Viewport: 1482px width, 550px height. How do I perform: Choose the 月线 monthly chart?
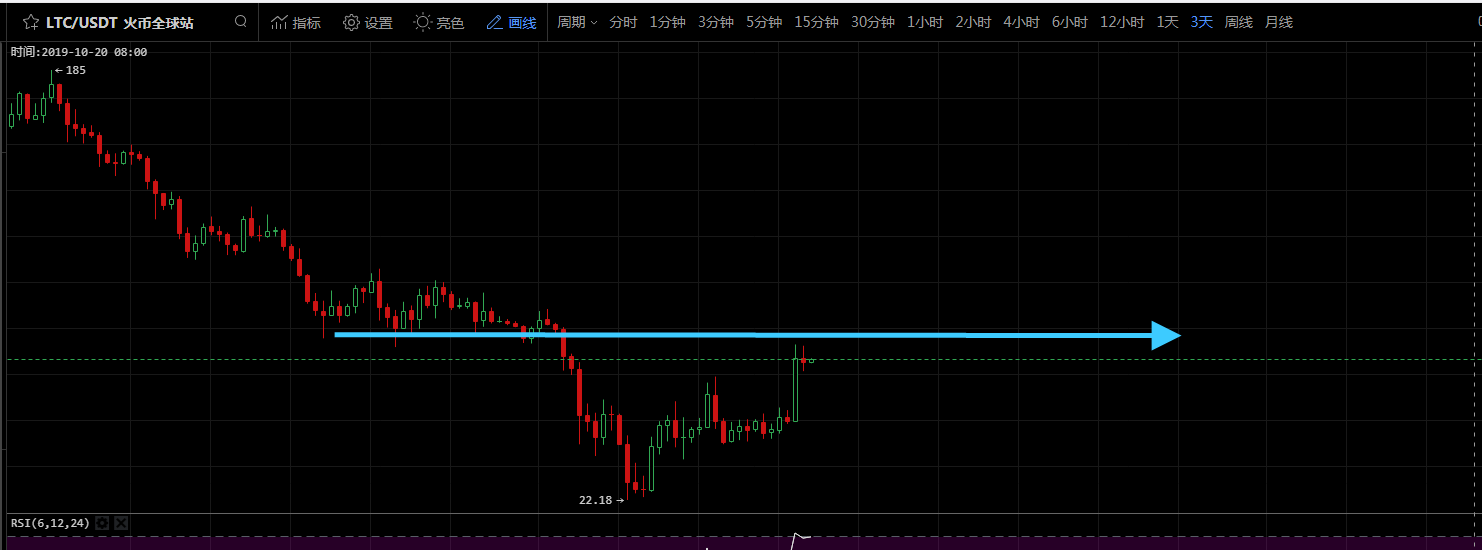tap(1279, 22)
